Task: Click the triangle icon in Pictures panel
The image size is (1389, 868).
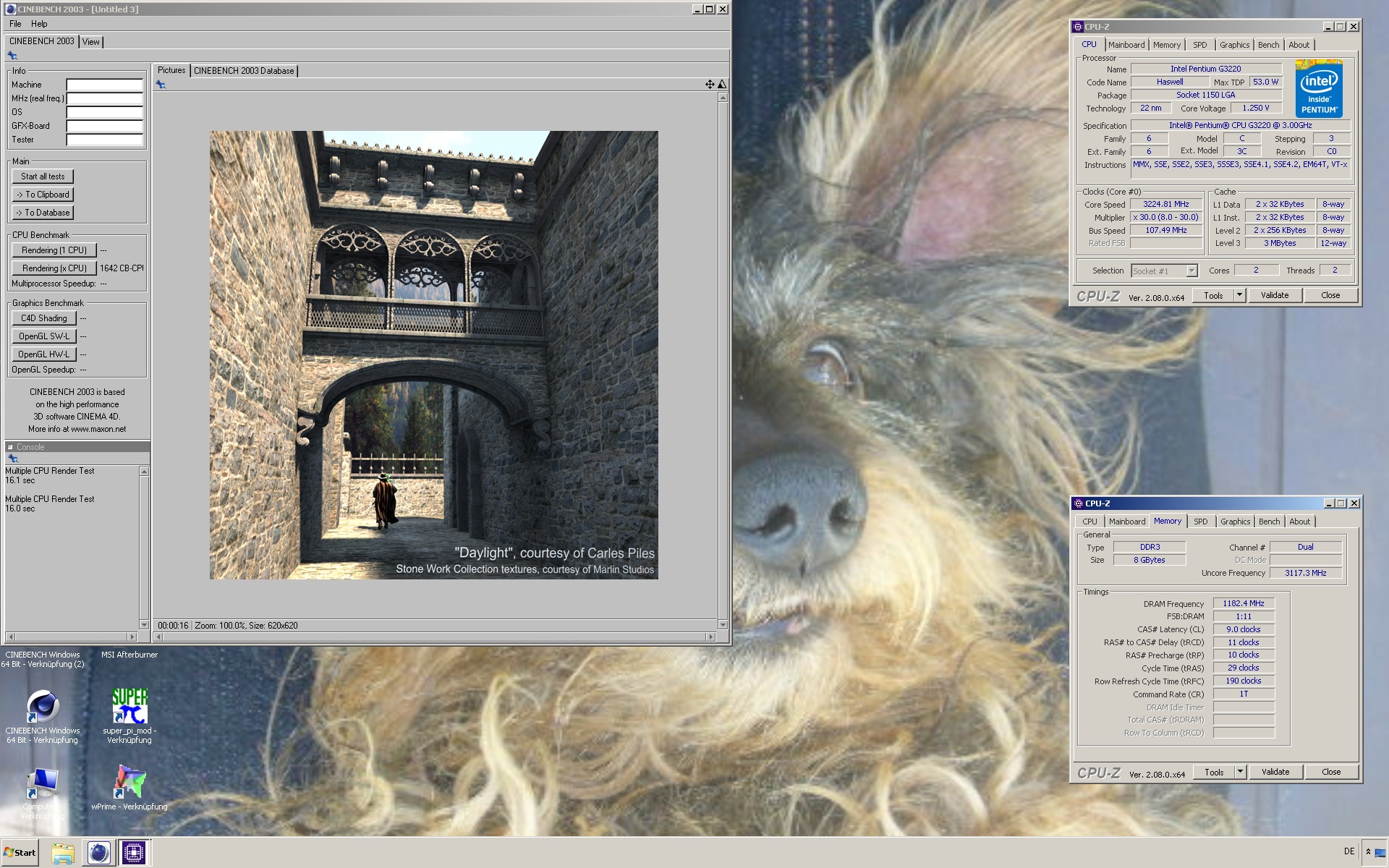Action: [722, 85]
